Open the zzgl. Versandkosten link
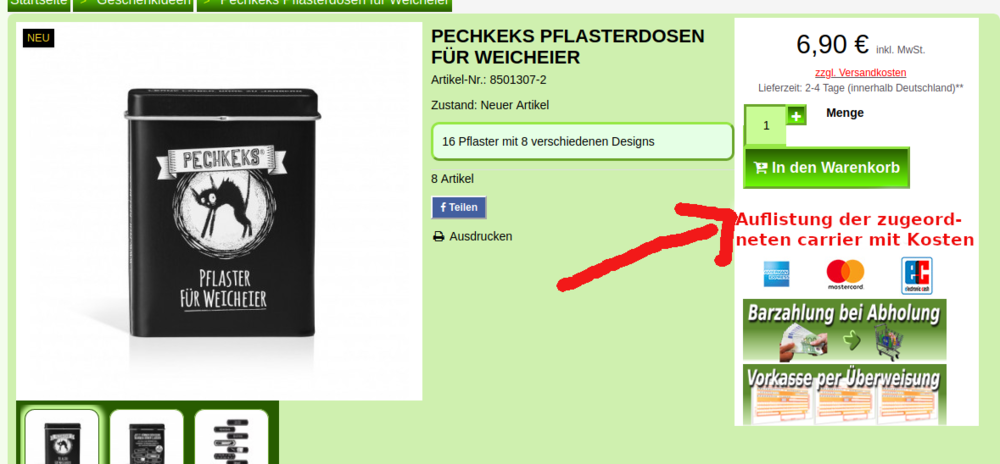This screenshot has width=1000, height=464. [x=860, y=73]
